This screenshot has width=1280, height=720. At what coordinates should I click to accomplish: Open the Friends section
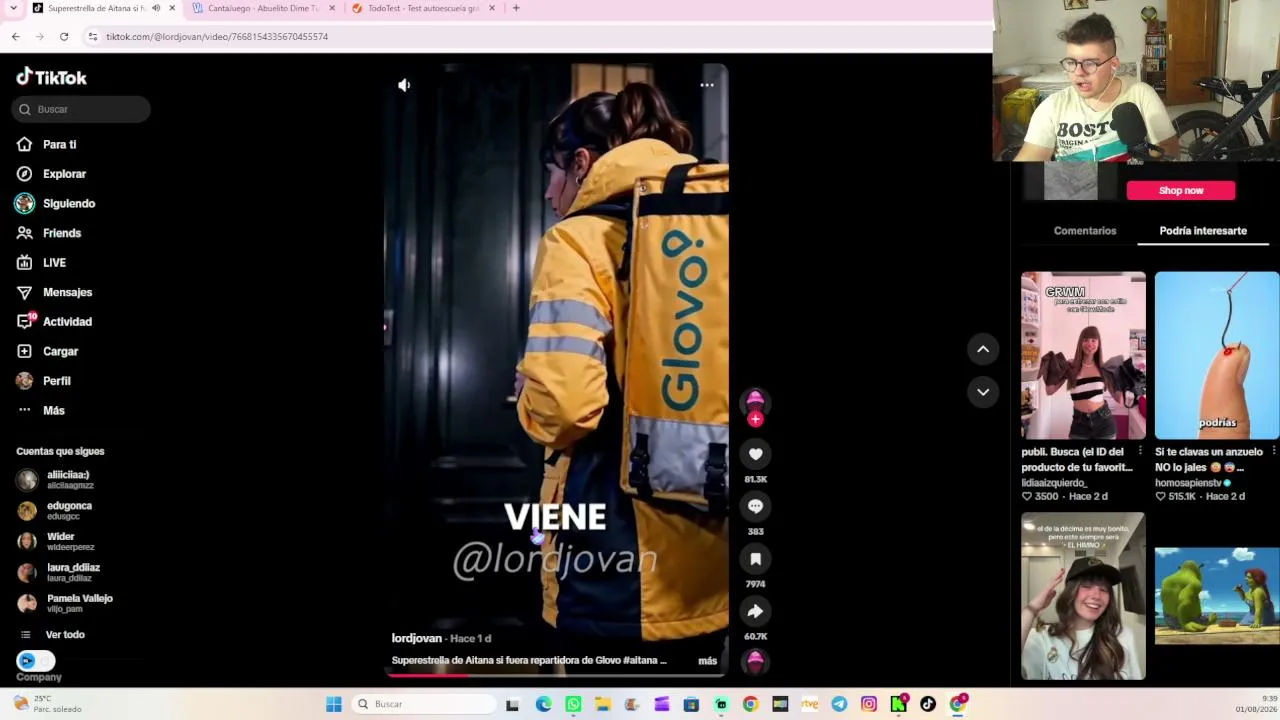pyautogui.click(x=49, y=233)
